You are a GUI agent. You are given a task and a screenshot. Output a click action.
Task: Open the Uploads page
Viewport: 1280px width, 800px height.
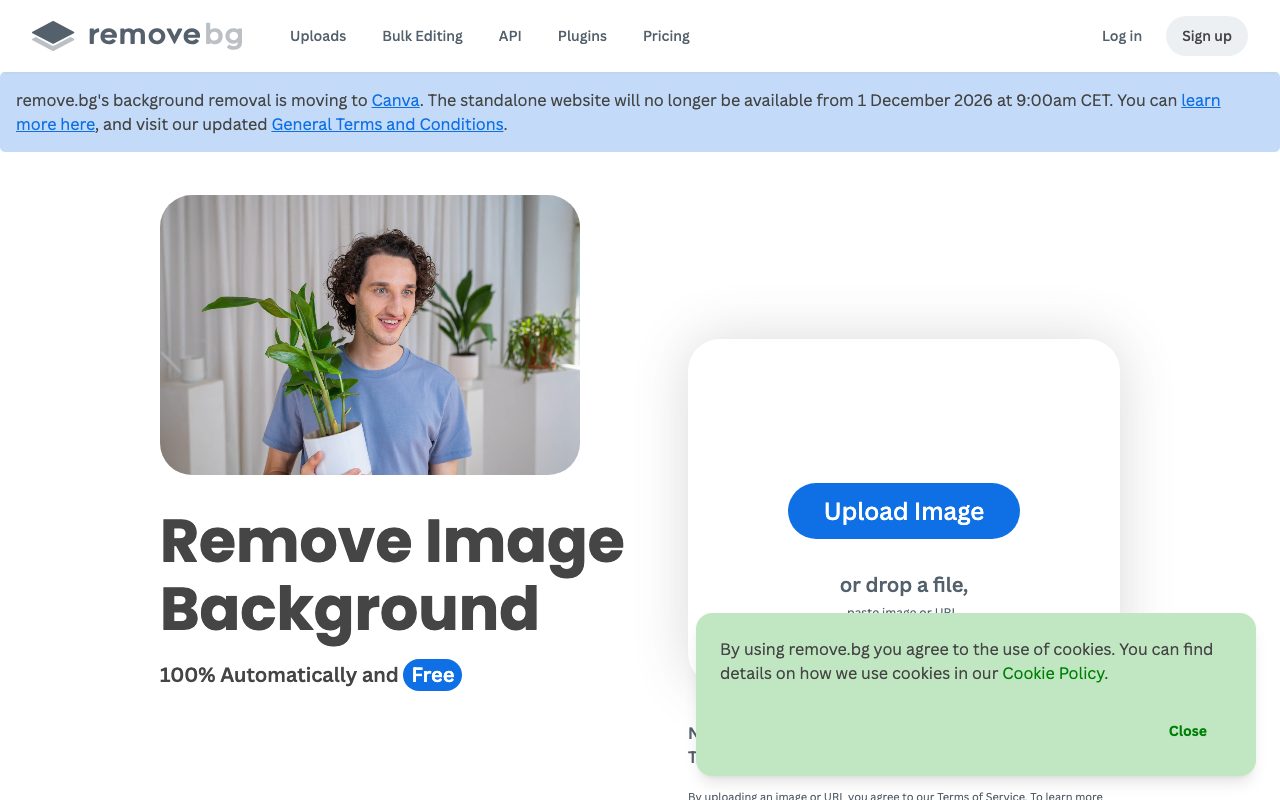[318, 36]
